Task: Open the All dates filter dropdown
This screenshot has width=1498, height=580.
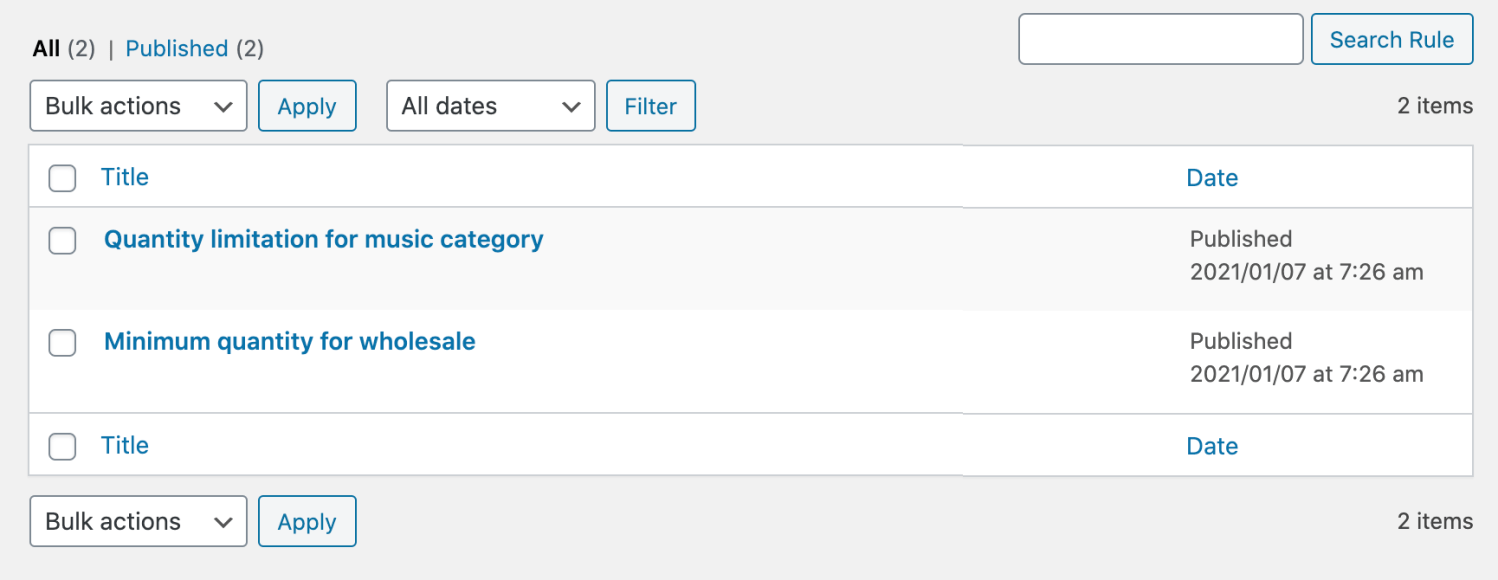Action: (x=490, y=105)
